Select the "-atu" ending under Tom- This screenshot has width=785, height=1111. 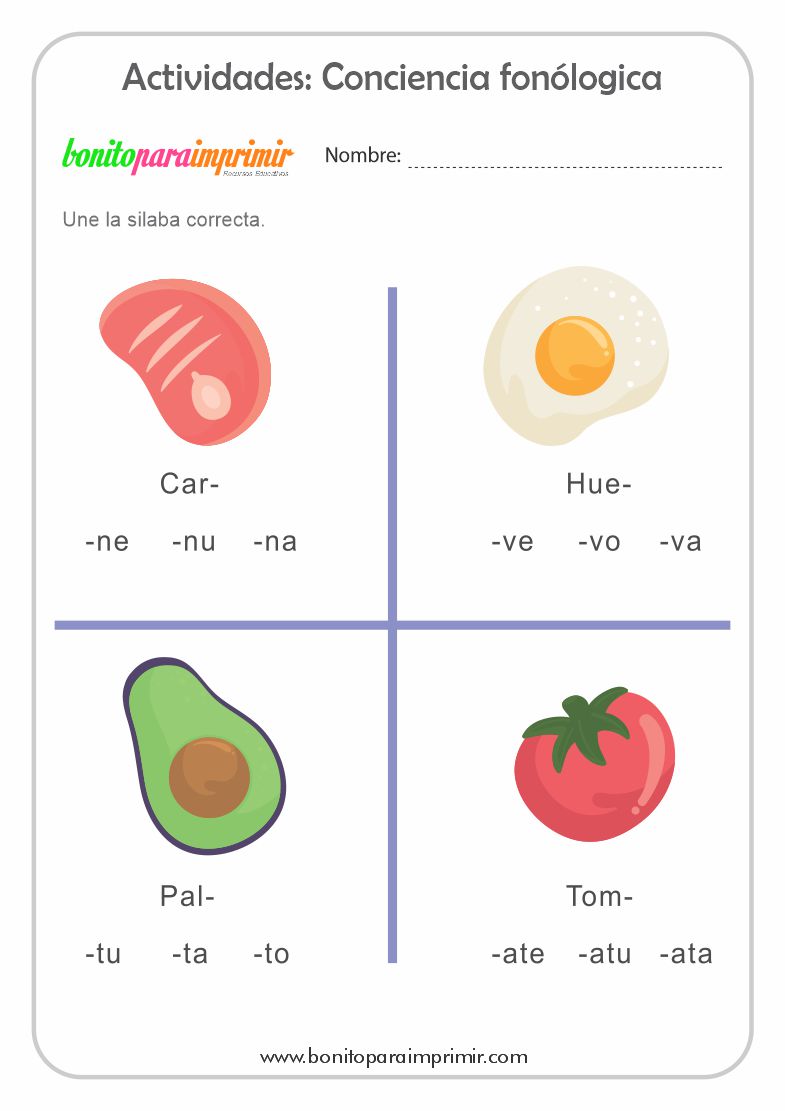tap(605, 954)
